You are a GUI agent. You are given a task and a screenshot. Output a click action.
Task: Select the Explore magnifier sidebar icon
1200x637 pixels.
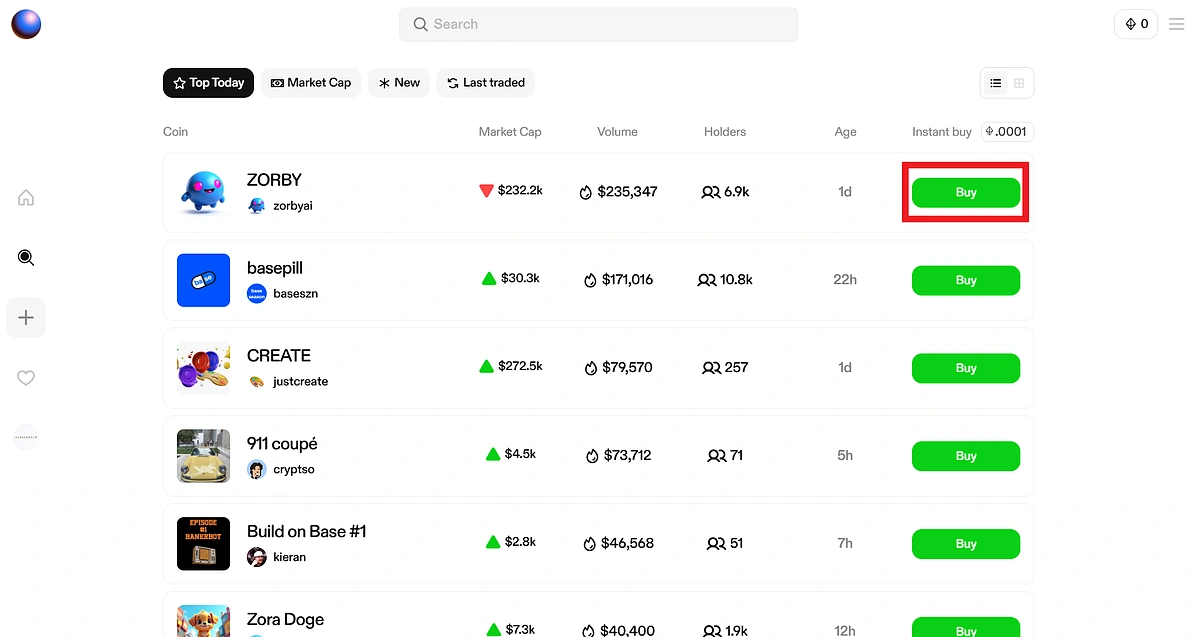tap(26, 258)
